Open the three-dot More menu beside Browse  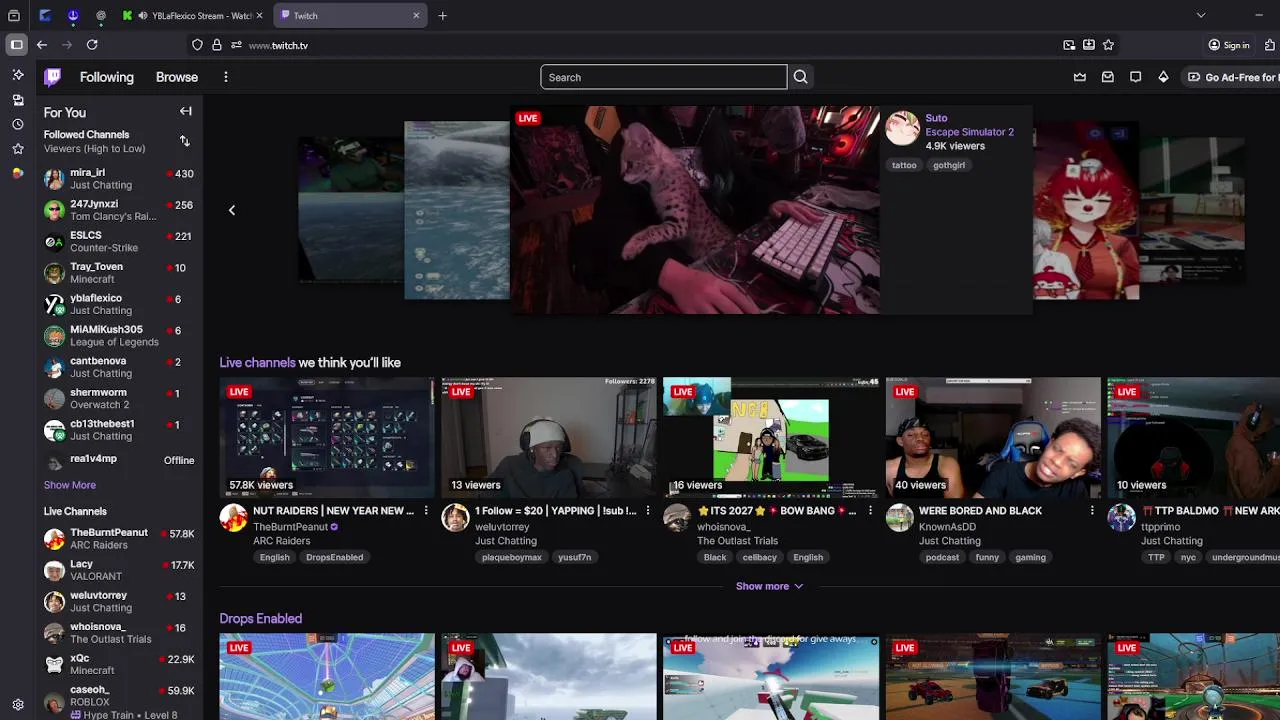[226, 77]
